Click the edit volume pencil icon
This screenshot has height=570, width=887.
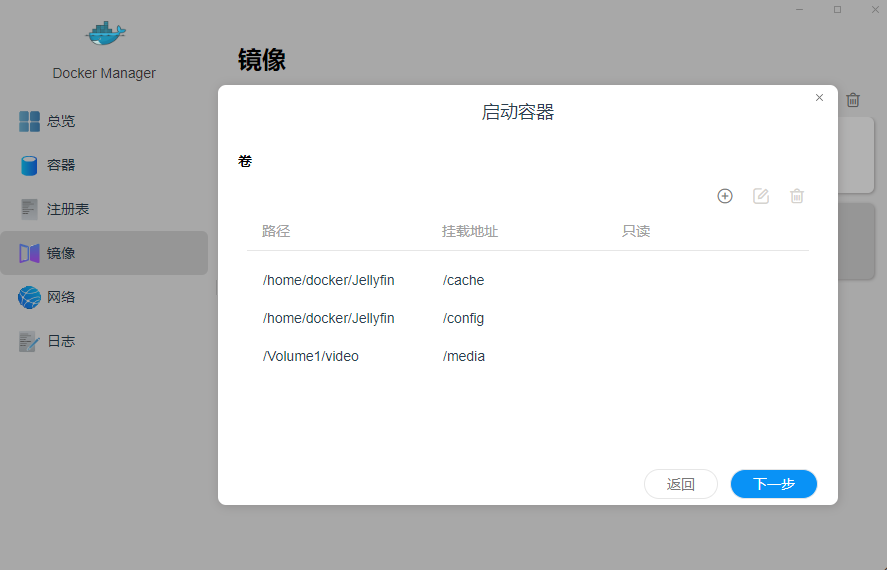tap(761, 196)
